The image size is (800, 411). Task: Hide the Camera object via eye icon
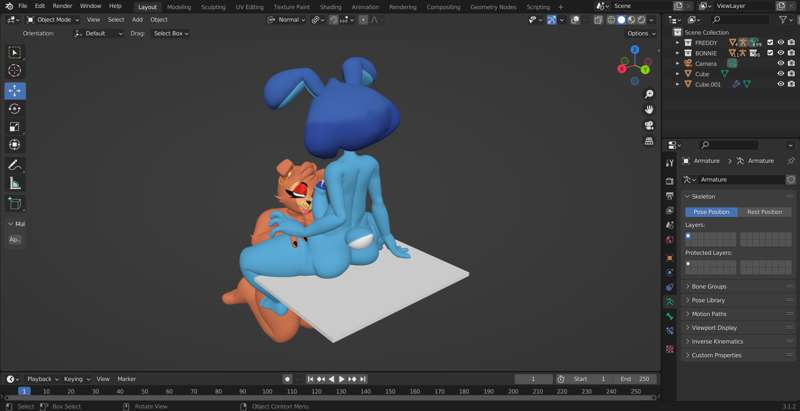tap(781, 63)
